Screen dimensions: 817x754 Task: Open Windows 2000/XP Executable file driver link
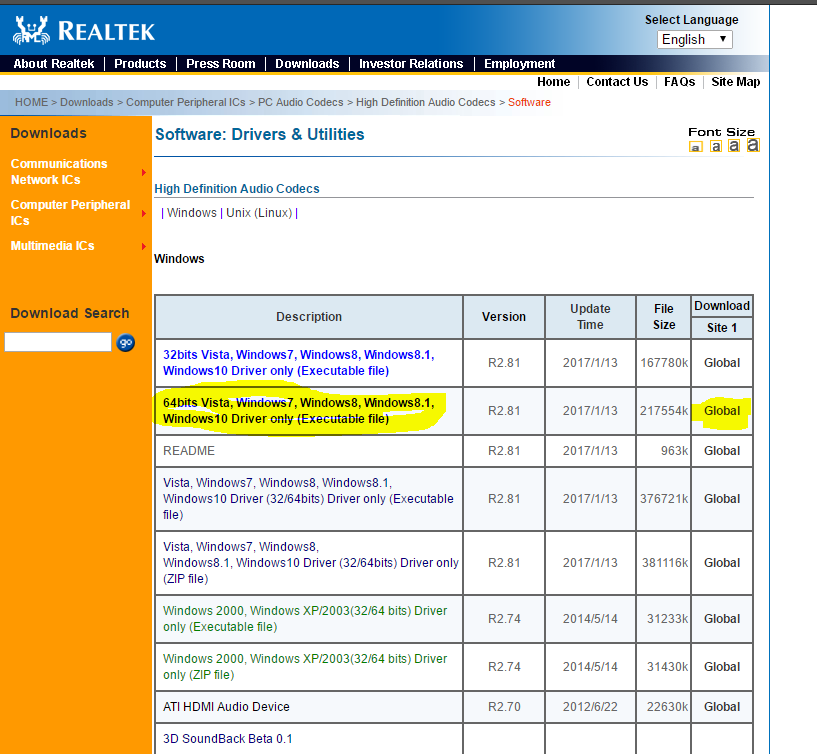(x=305, y=619)
